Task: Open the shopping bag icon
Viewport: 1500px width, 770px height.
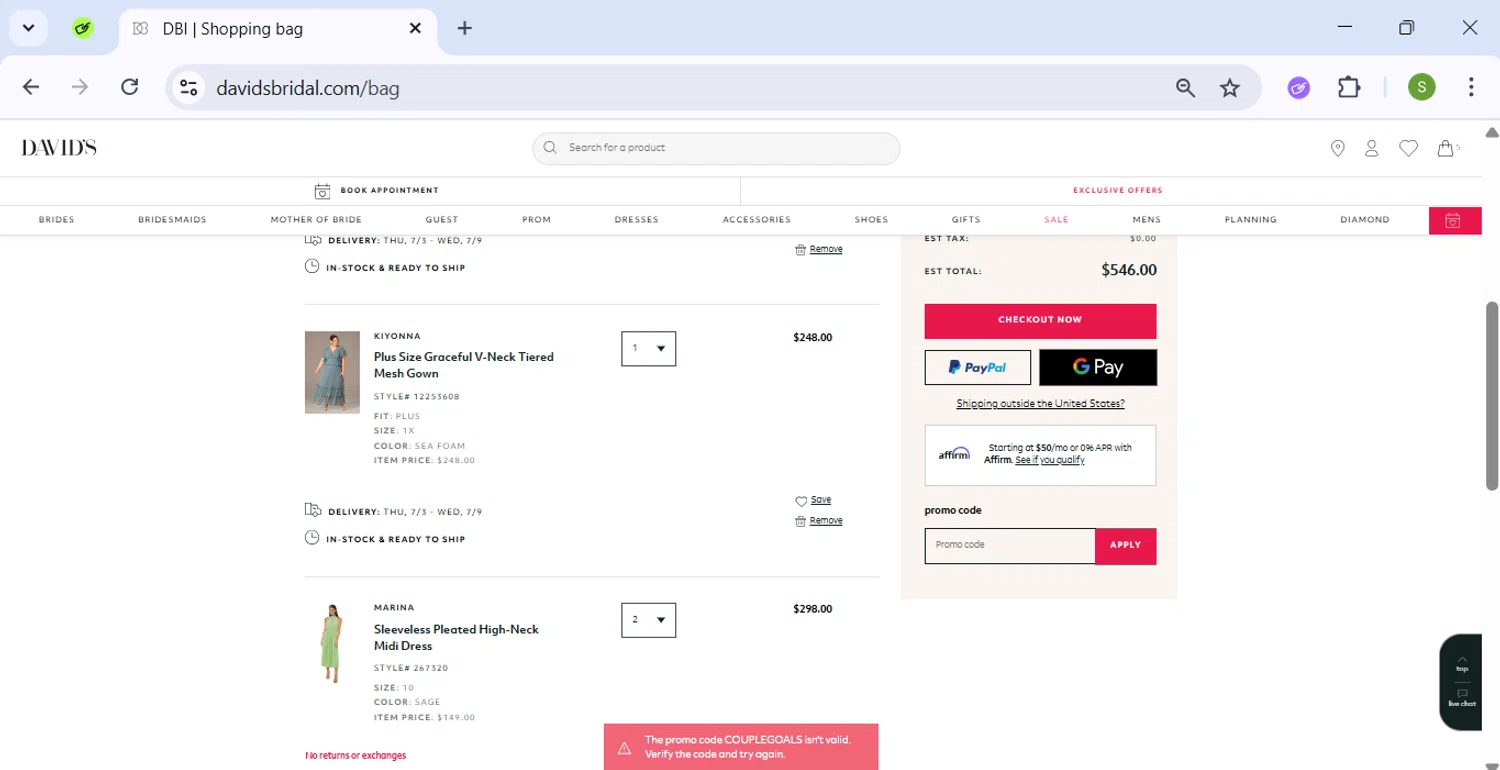Action: 1446,148
